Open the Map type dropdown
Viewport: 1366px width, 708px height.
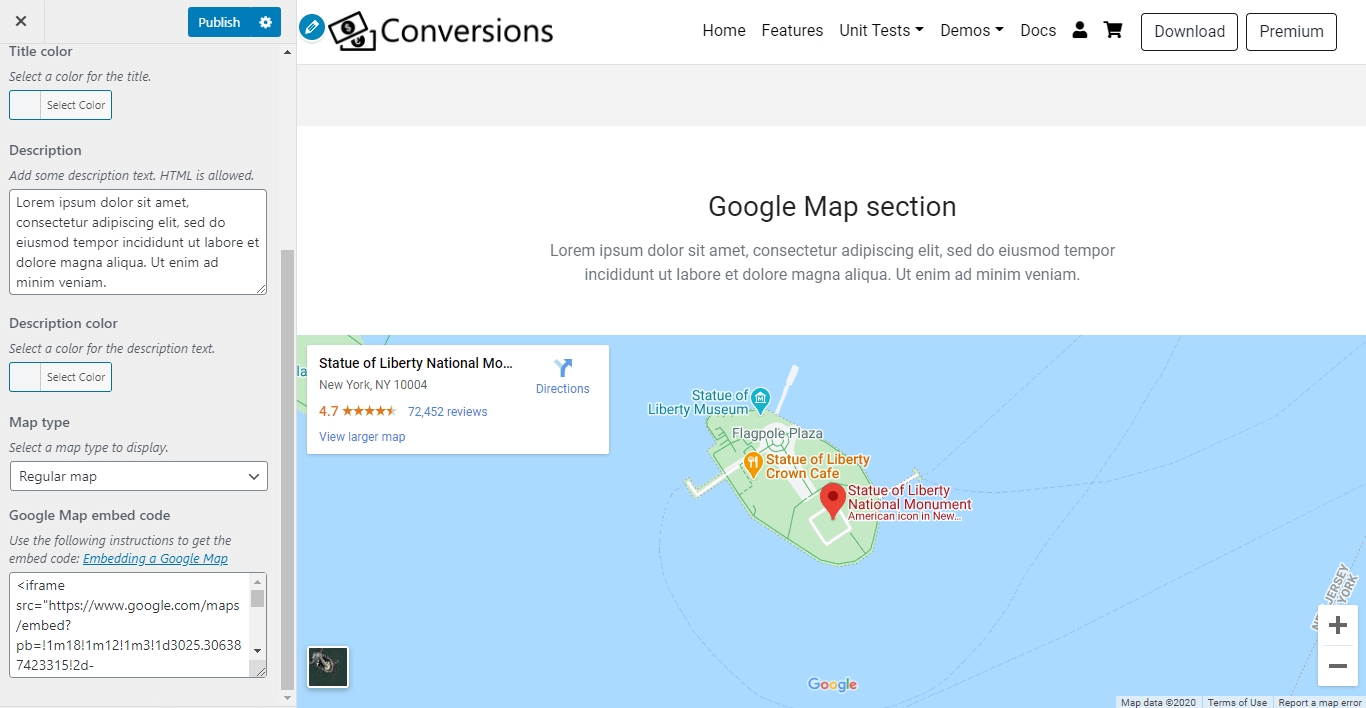tap(138, 476)
